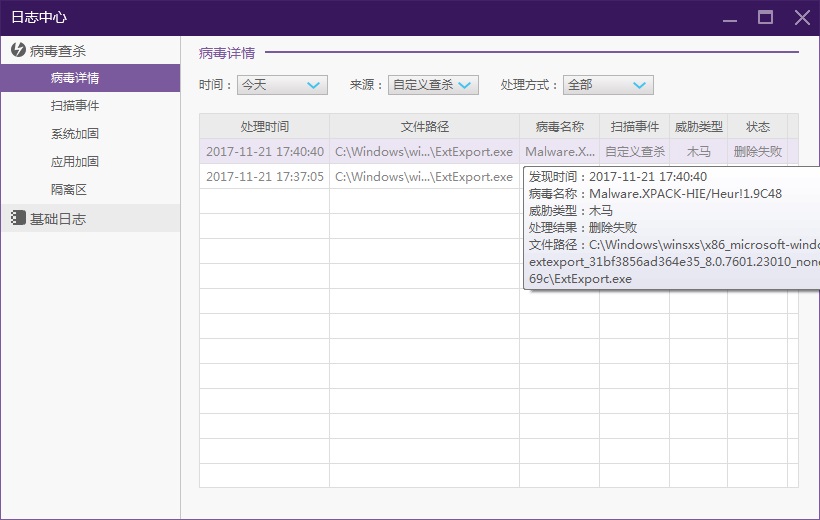Open the 来源 dropdown showing 自定义查杀

tap(433, 85)
